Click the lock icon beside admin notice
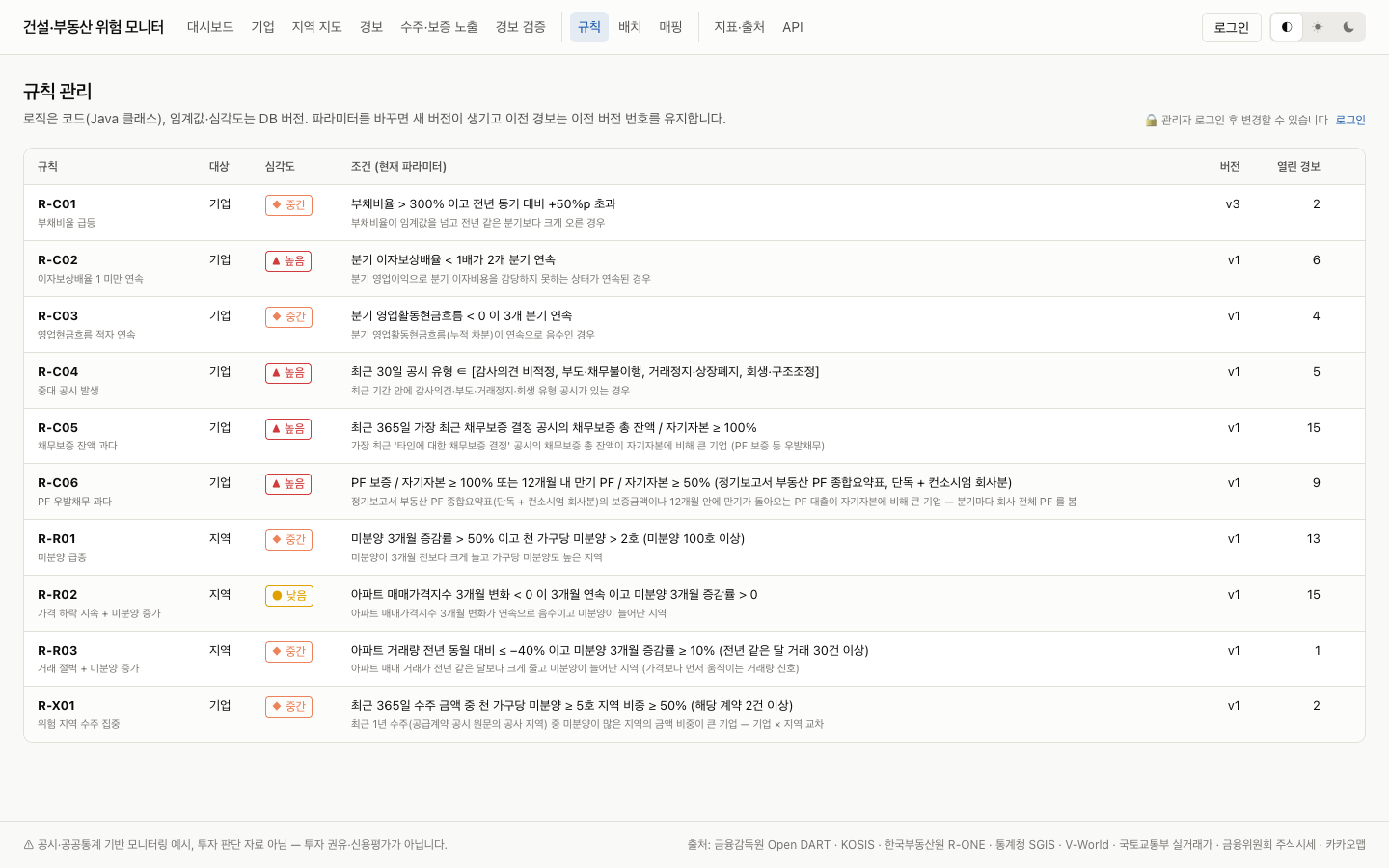 1151,121
